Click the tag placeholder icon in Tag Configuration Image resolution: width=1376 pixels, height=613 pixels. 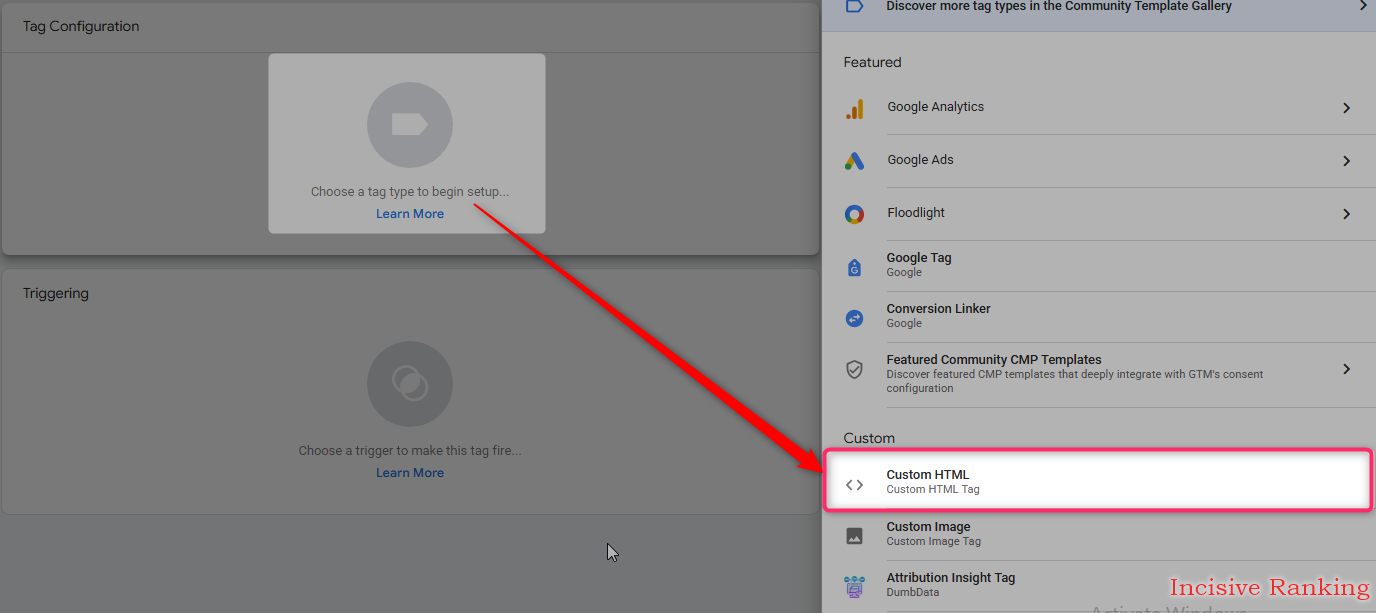pos(410,125)
